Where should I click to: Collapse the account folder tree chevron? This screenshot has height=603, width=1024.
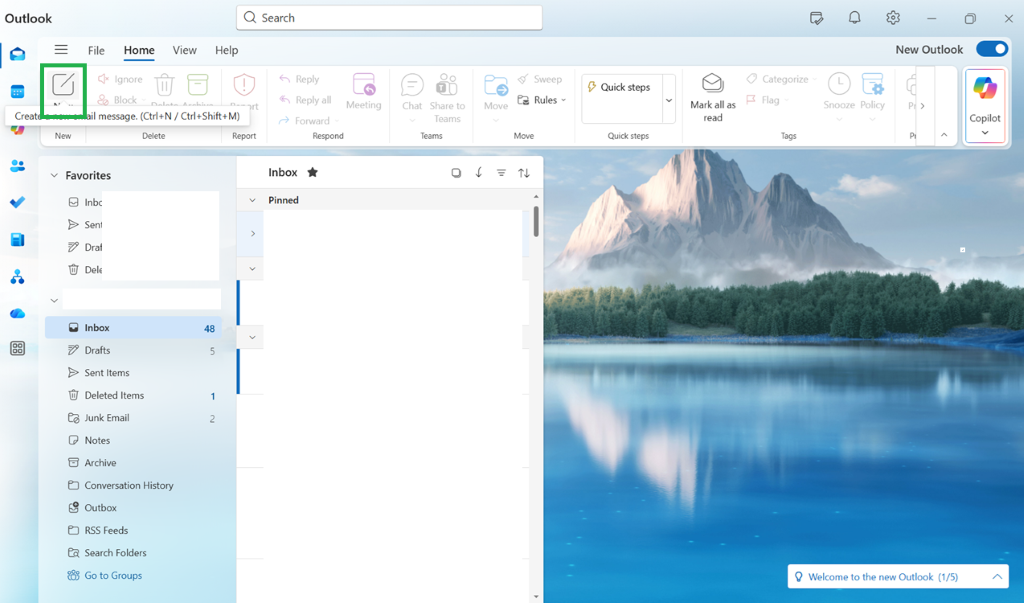pos(54,301)
